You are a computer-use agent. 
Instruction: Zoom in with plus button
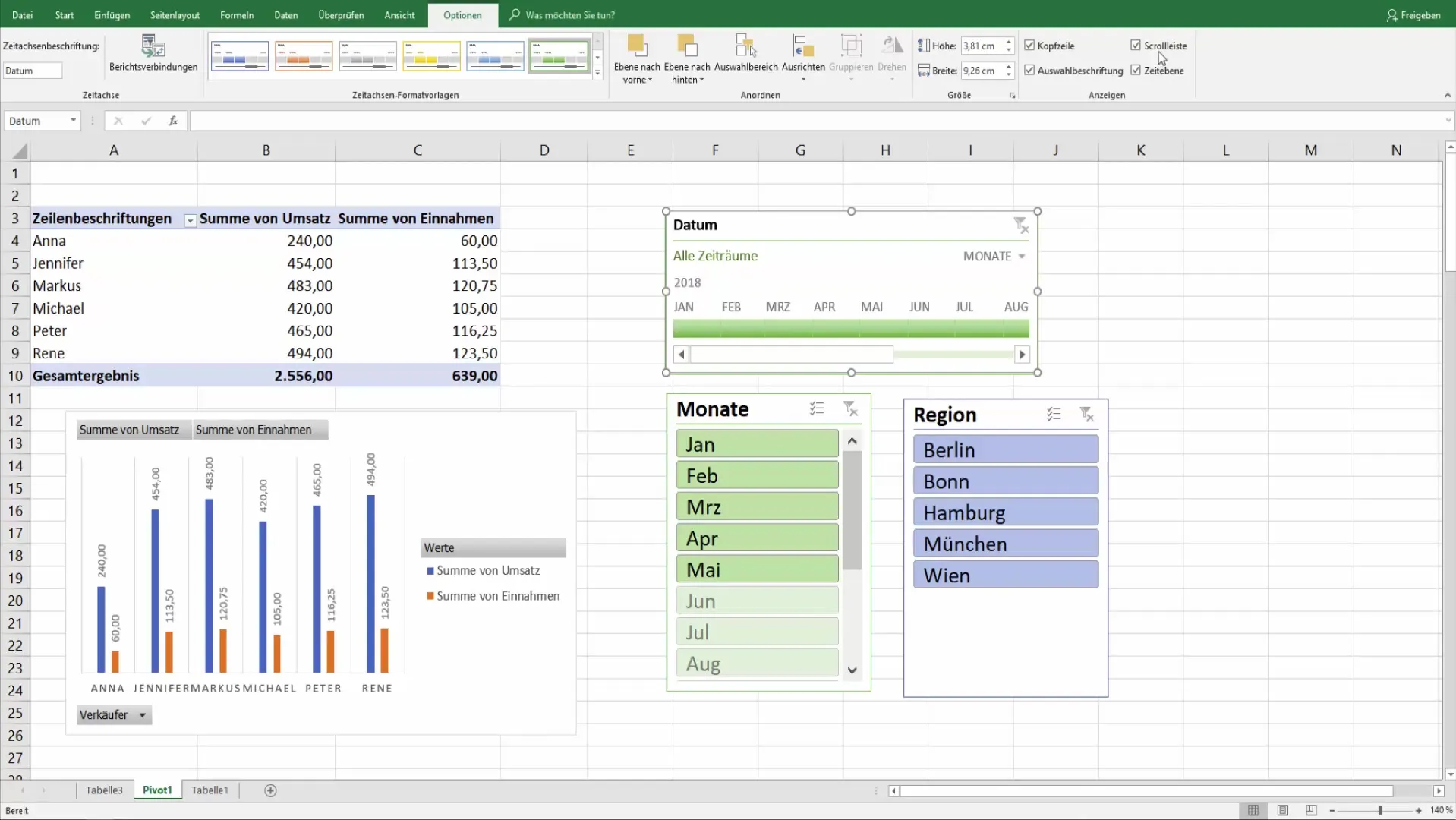coord(1418,811)
